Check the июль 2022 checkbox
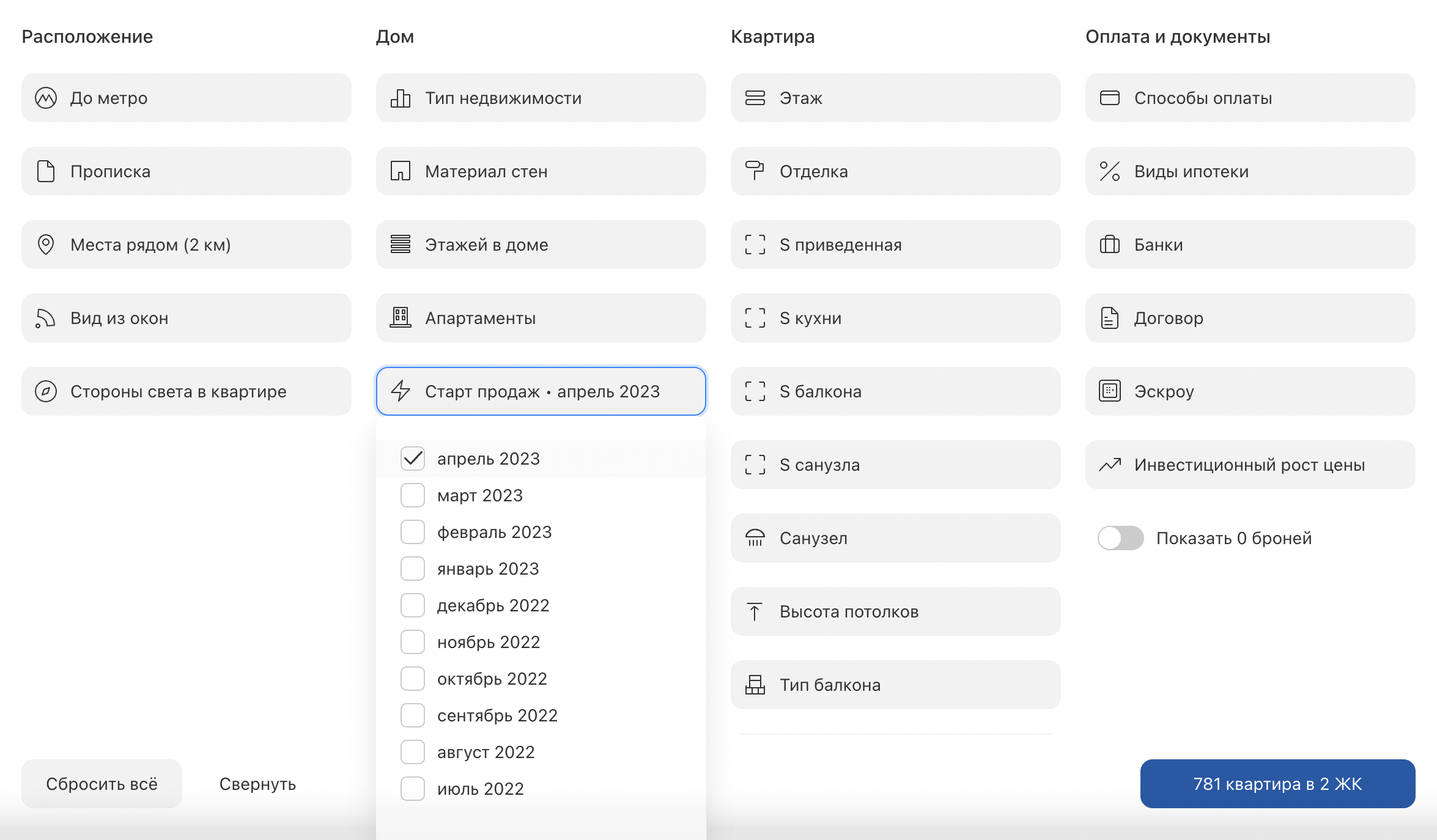 413,789
